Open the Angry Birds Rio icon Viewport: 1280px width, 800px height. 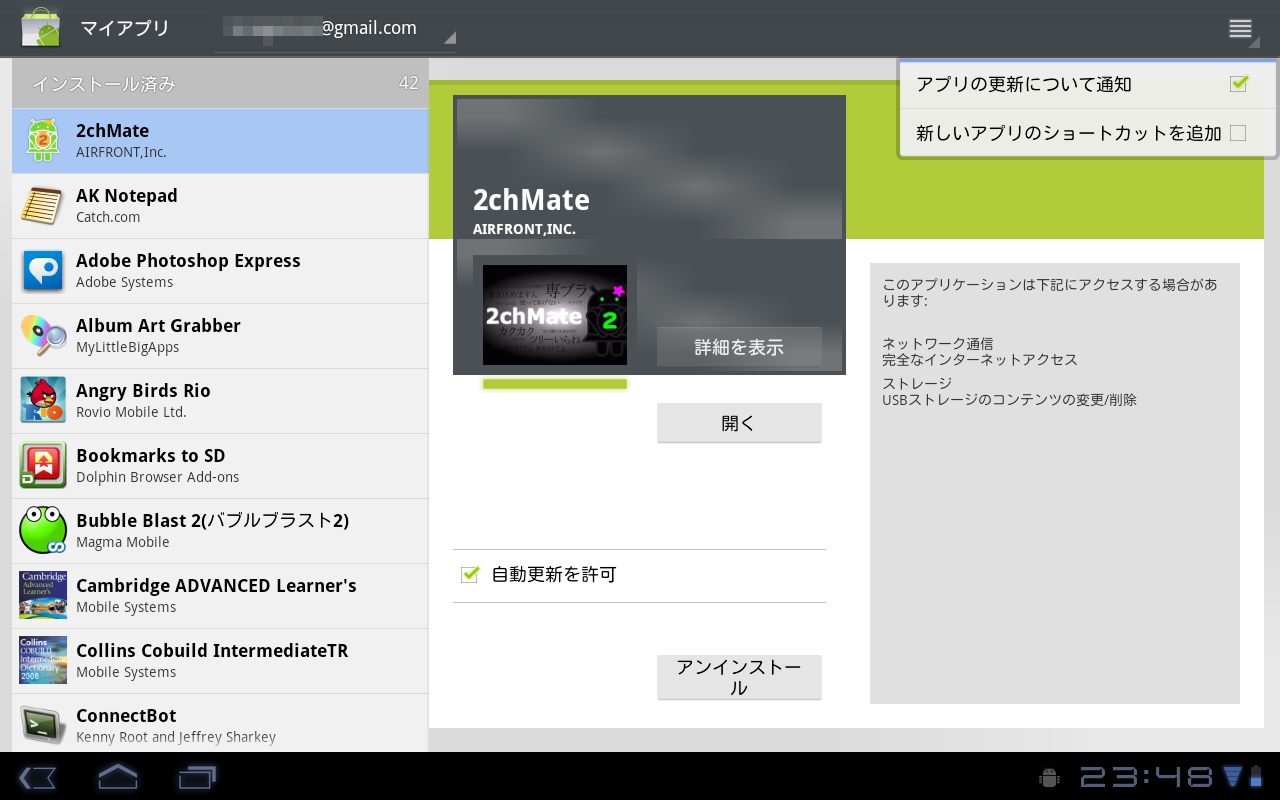[42, 400]
